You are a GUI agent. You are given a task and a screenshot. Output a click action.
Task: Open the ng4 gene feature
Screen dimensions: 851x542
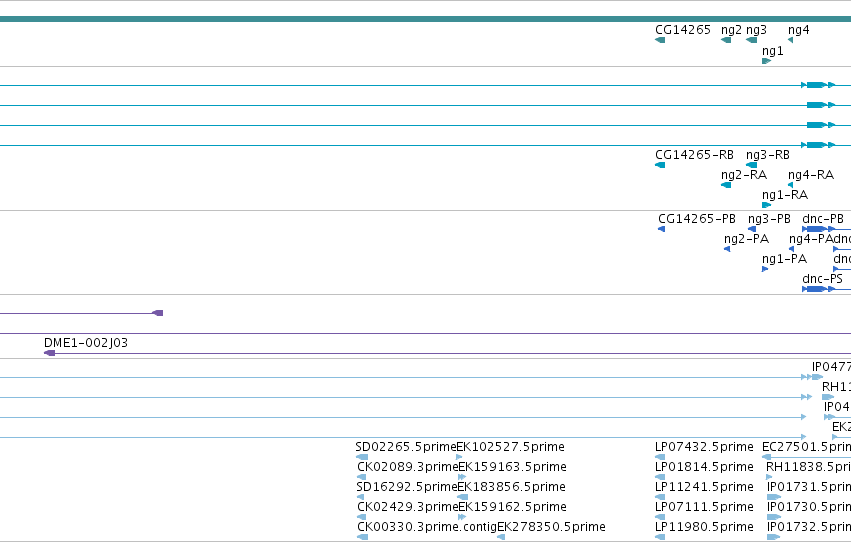coord(790,40)
